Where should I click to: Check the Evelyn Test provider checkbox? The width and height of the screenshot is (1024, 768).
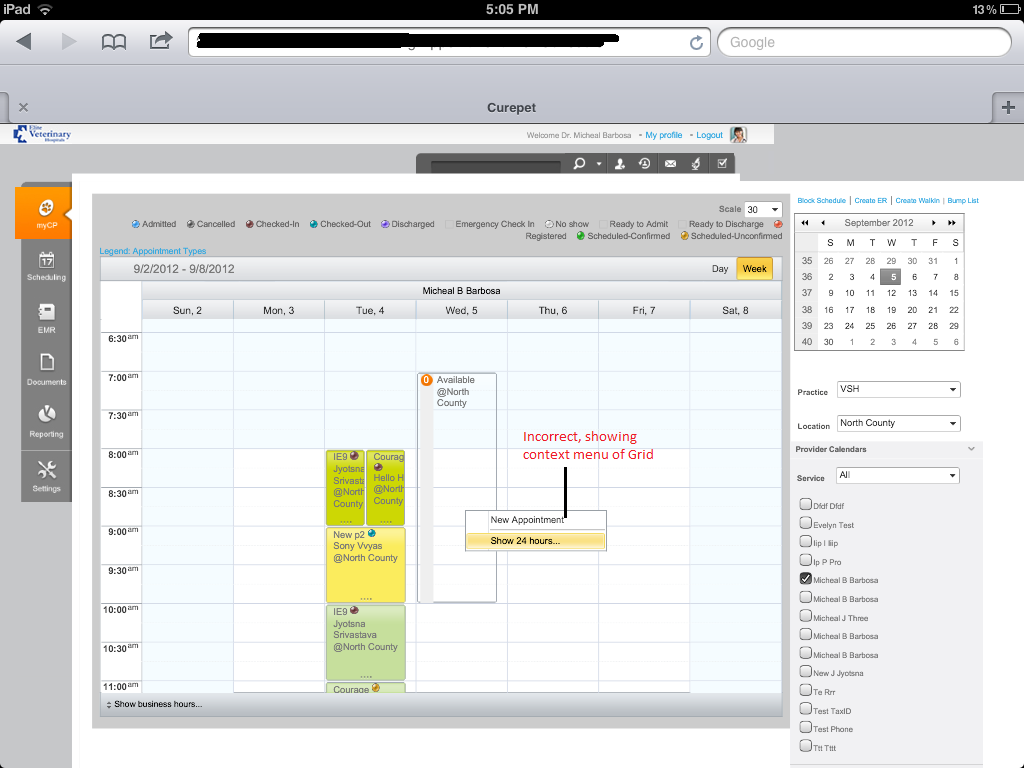(805, 523)
